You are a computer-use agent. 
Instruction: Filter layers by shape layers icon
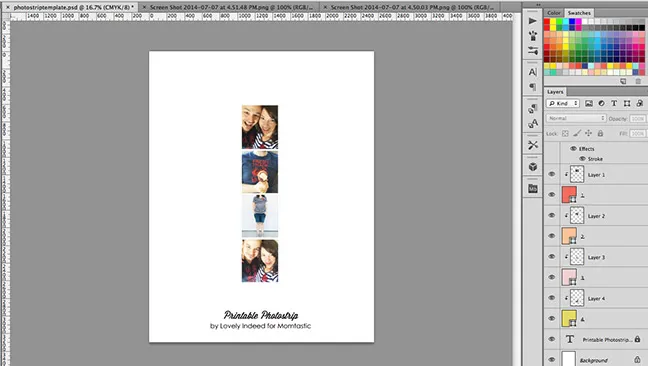[627, 103]
